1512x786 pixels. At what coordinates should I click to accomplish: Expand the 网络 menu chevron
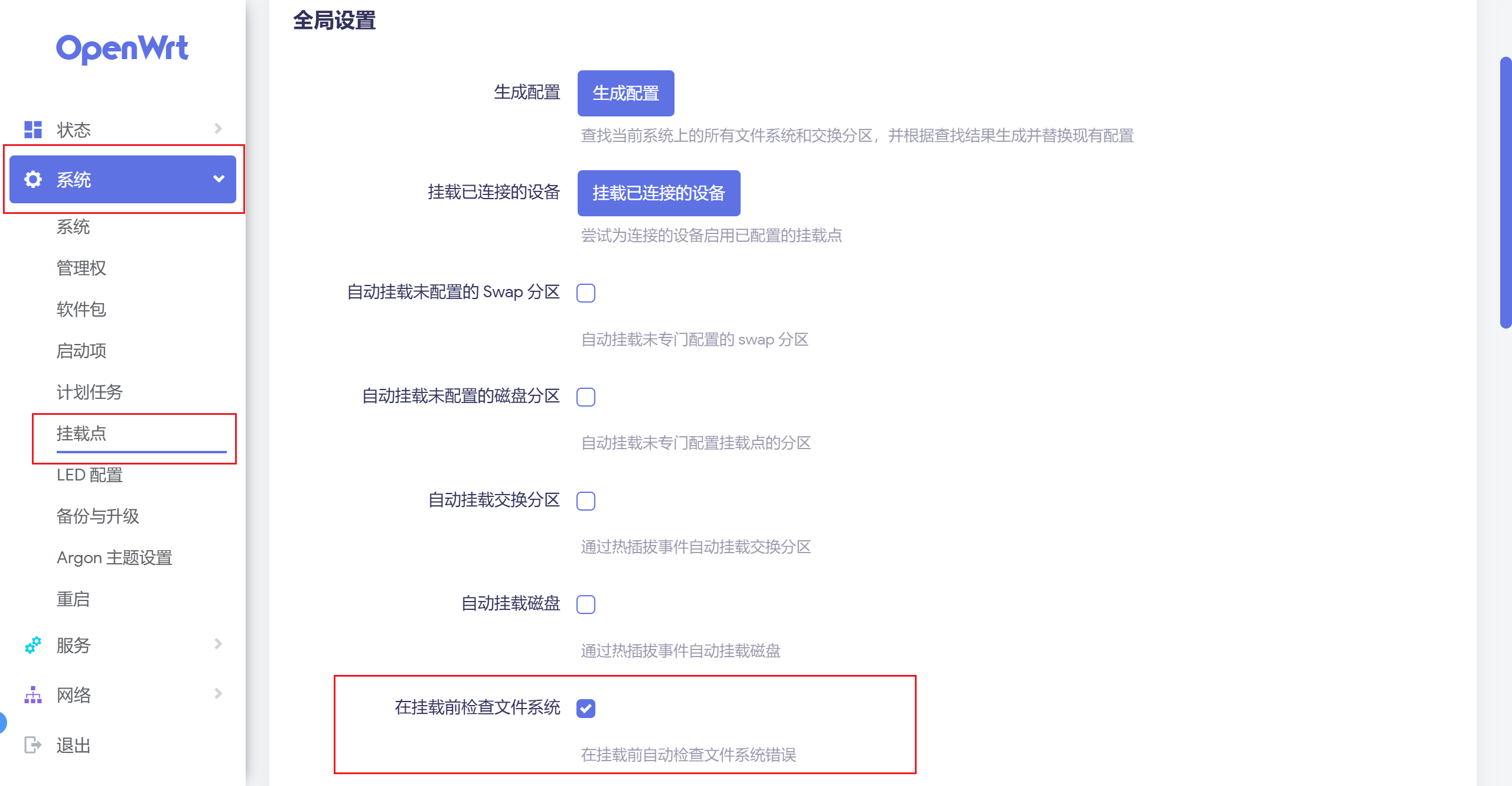pos(218,694)
